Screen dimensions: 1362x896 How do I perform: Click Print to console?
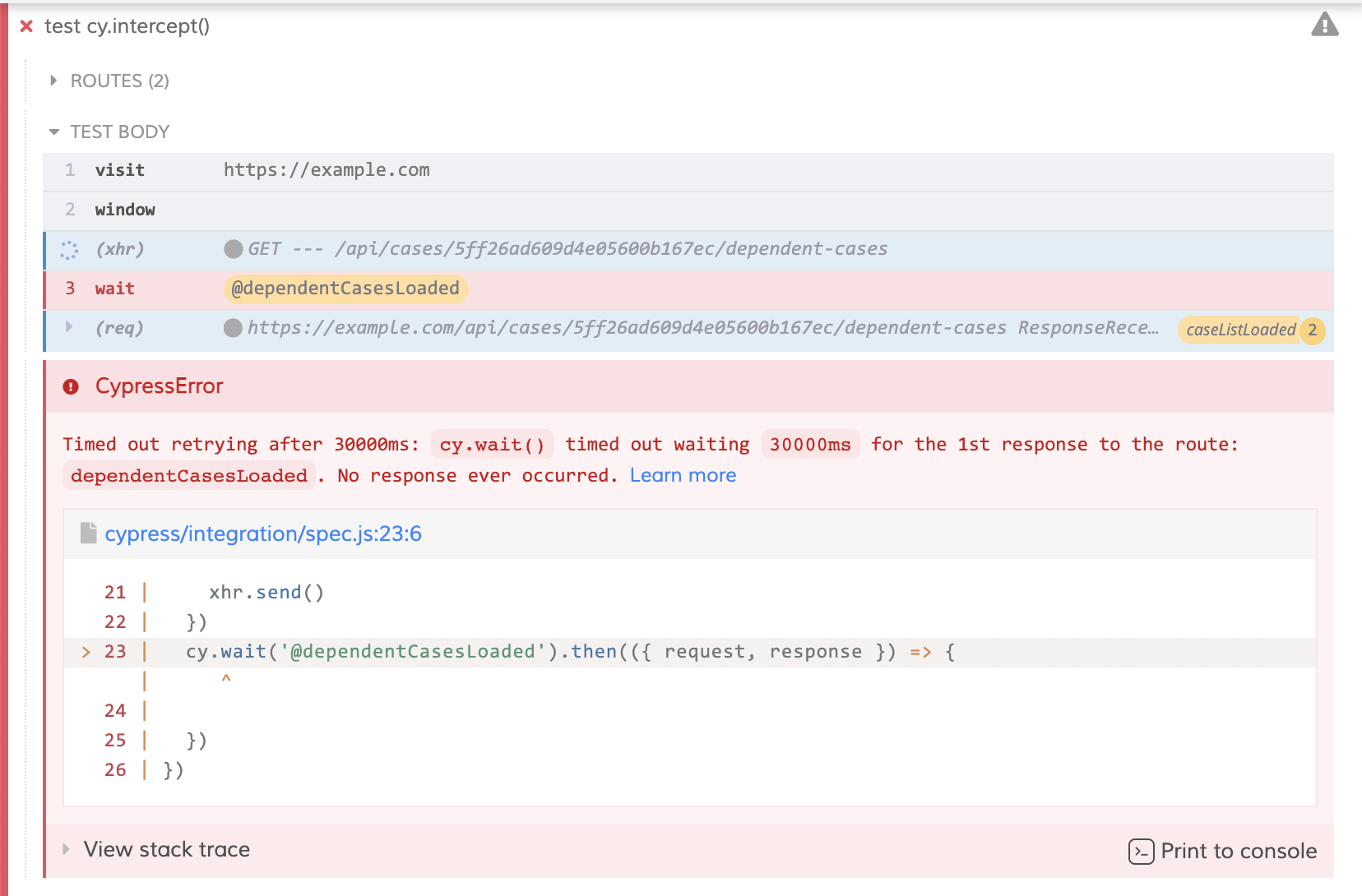tap(1238, 852)
